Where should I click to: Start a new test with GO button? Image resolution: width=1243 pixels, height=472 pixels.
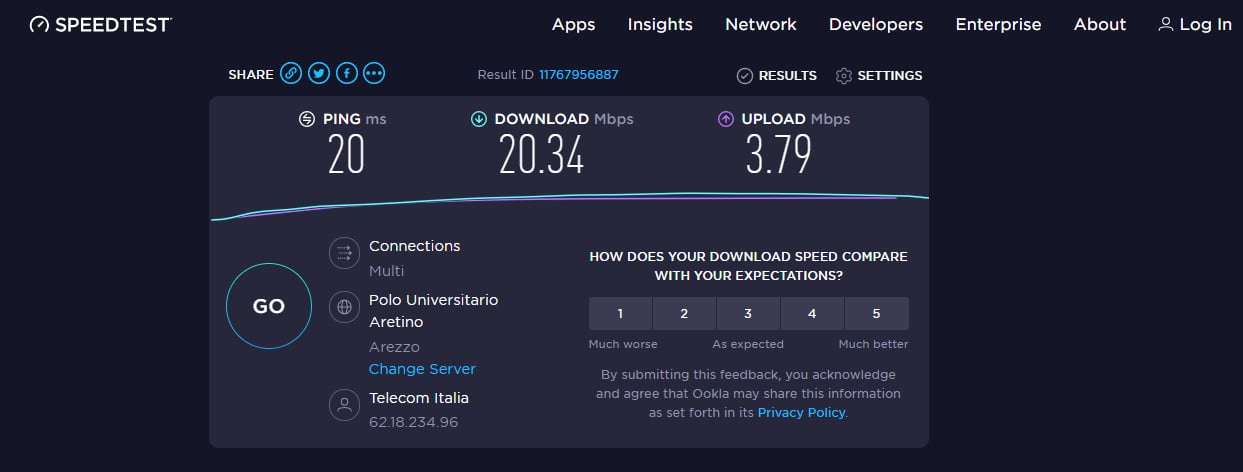269,307
